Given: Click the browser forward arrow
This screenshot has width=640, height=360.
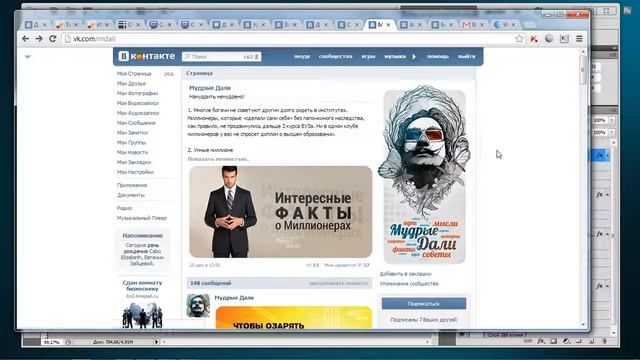Looking at the screenshot, I should [39, 39].
